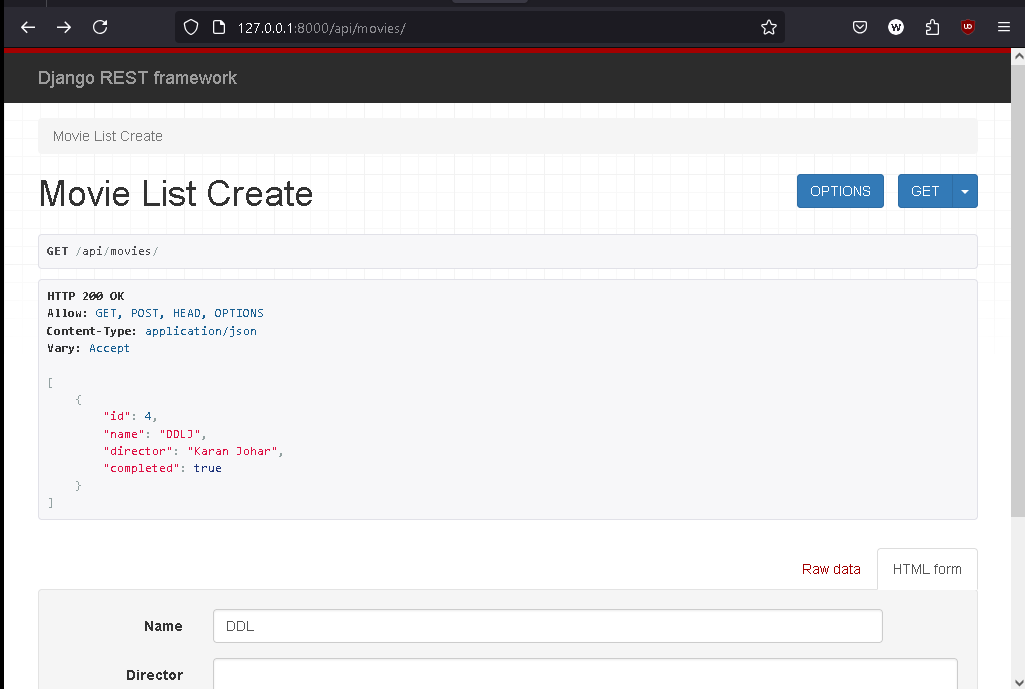
Task: Click the Director field label
Action: (x=154, y=675)
